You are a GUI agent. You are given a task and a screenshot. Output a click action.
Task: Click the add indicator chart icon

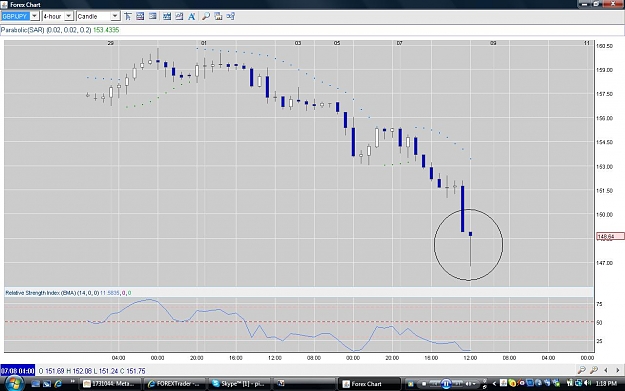pos(167,16)
